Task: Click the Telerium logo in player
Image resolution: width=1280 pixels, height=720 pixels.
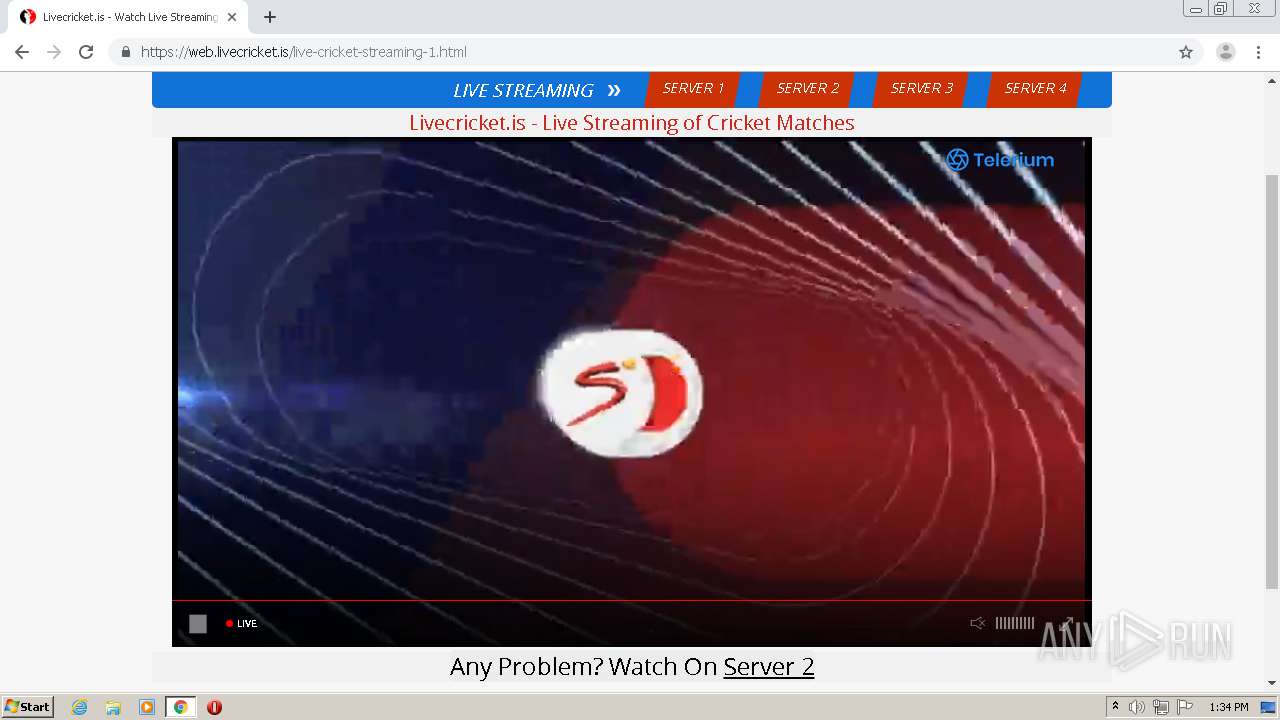Action: click(x=1000, y=160)
